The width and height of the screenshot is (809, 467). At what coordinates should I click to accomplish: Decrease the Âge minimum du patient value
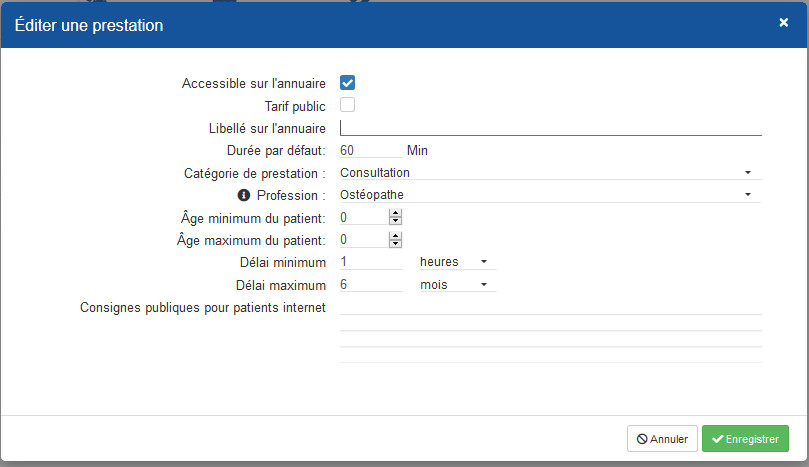point(395,221)
